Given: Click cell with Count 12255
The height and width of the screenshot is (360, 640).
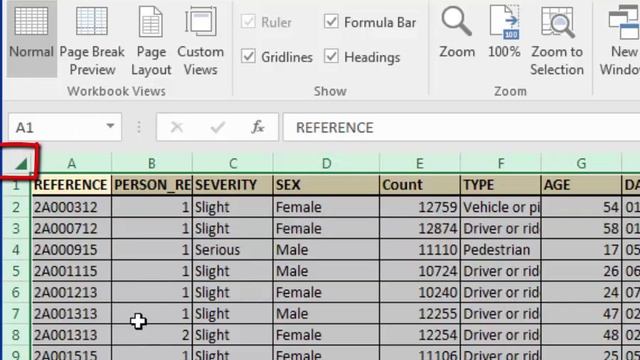Looking at the screenshot, I should (x=420, y=313).
